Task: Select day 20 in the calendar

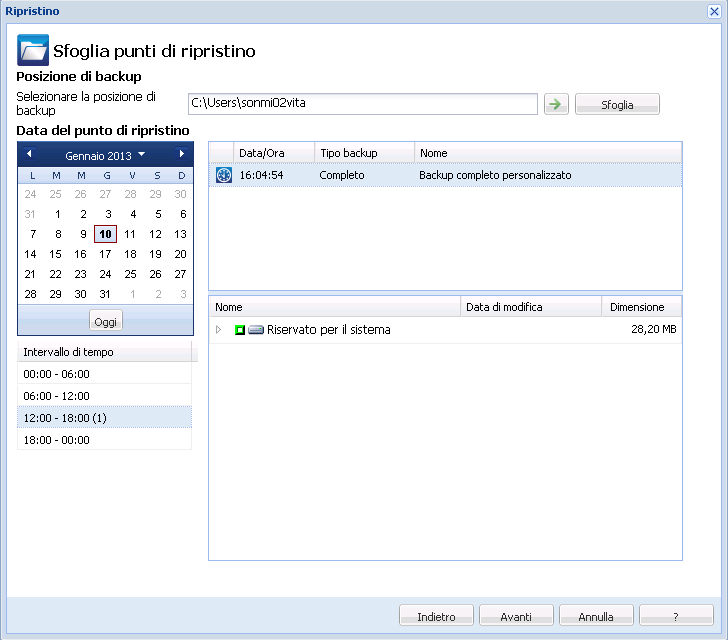Action: (180, 254)
